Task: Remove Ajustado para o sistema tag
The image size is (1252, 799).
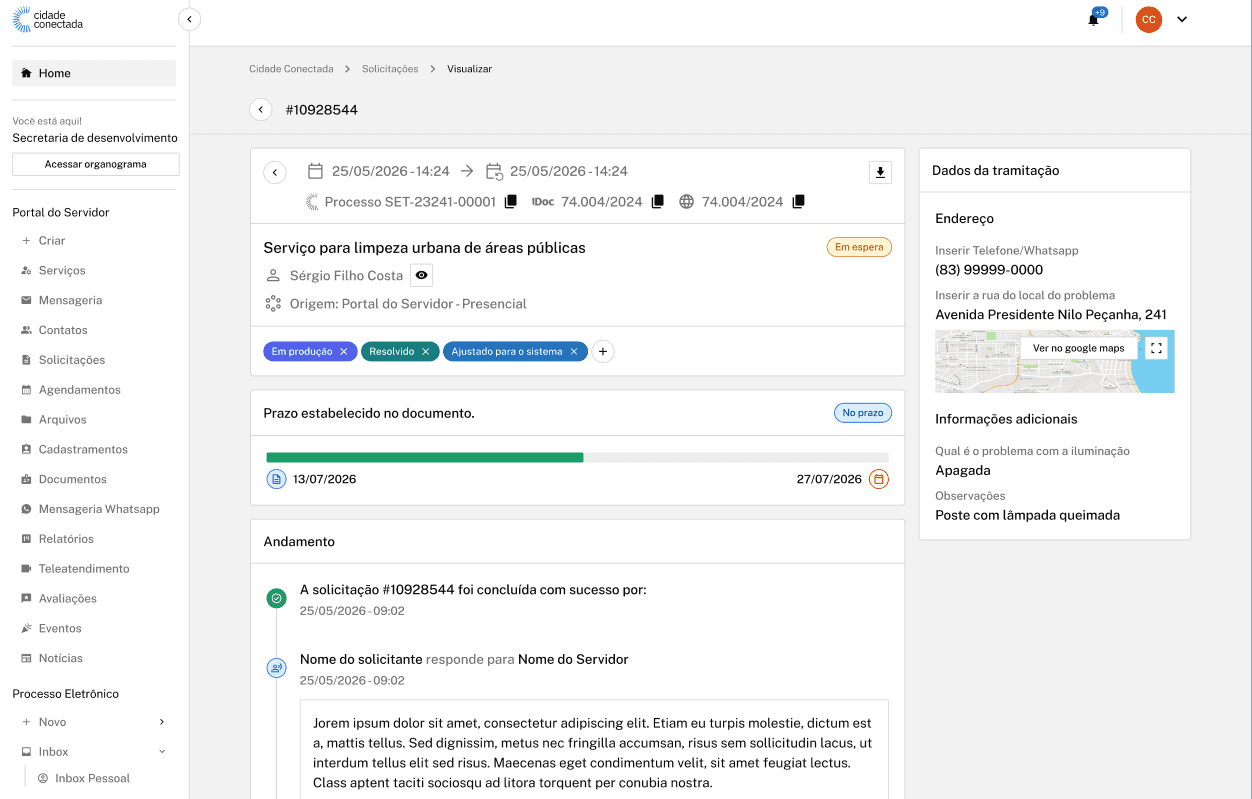Action: click(574, 352)
